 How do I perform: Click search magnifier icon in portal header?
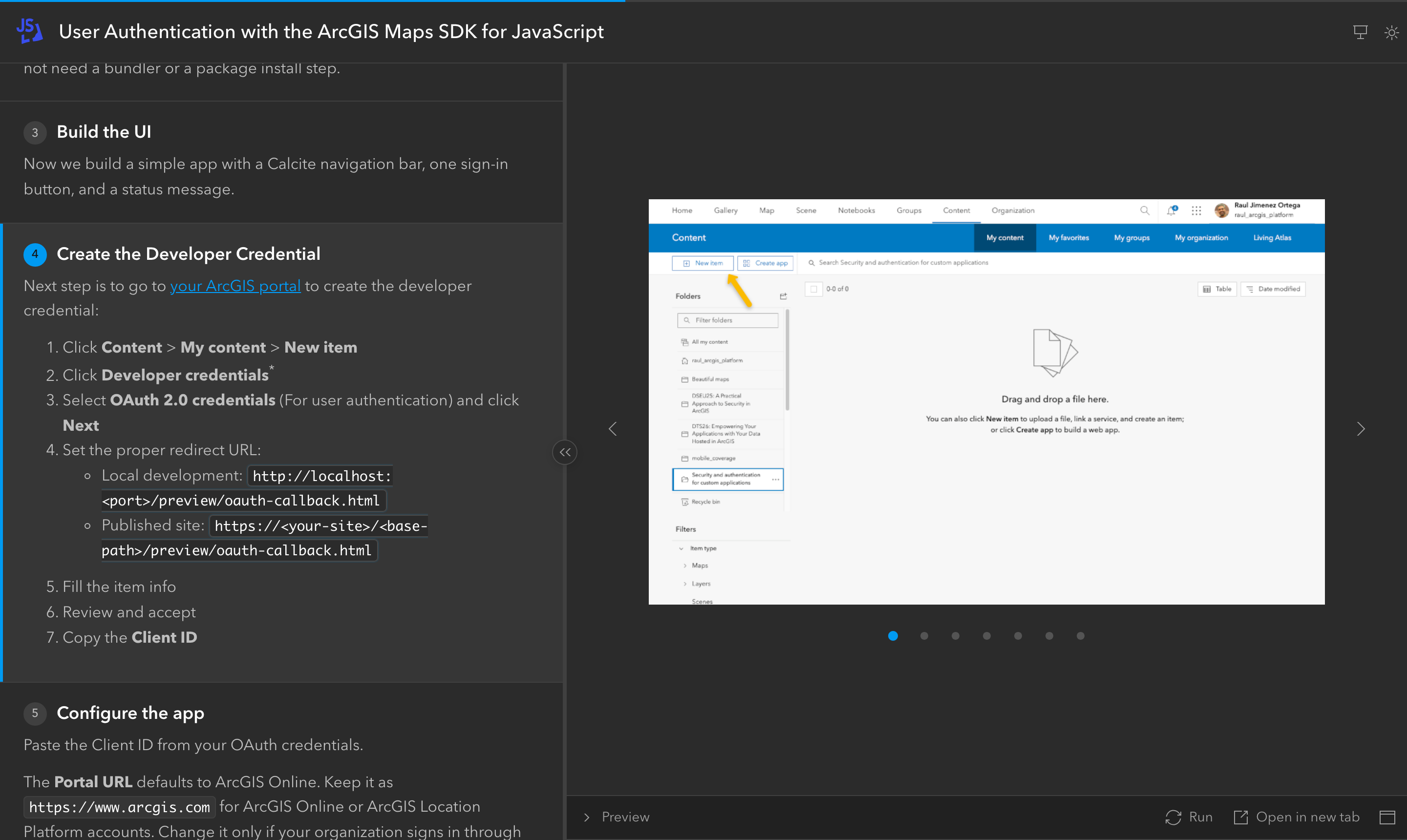pos(1144,210)
